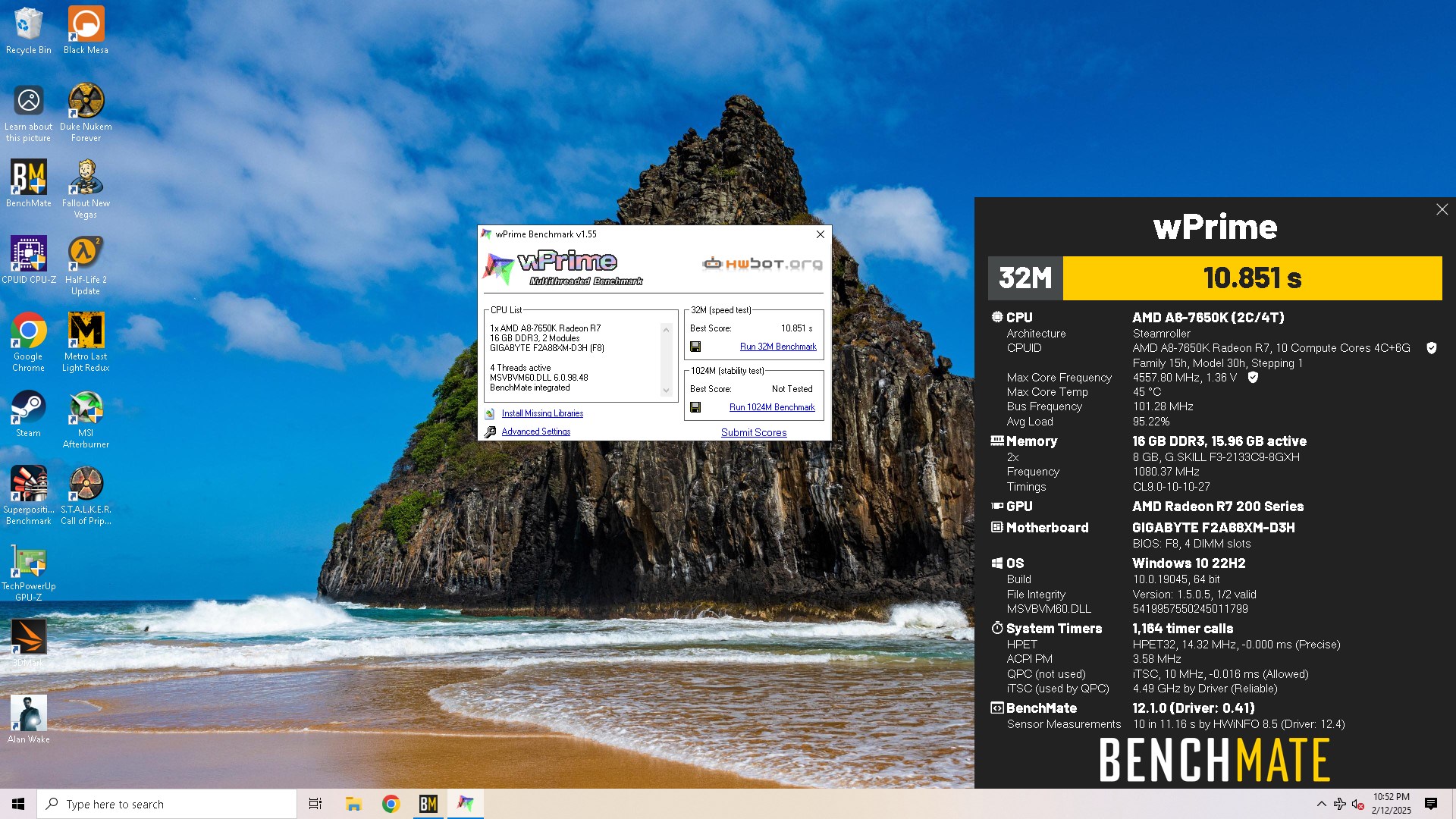
Task: Show hidden system tray icons
Action: point(1321,804)
